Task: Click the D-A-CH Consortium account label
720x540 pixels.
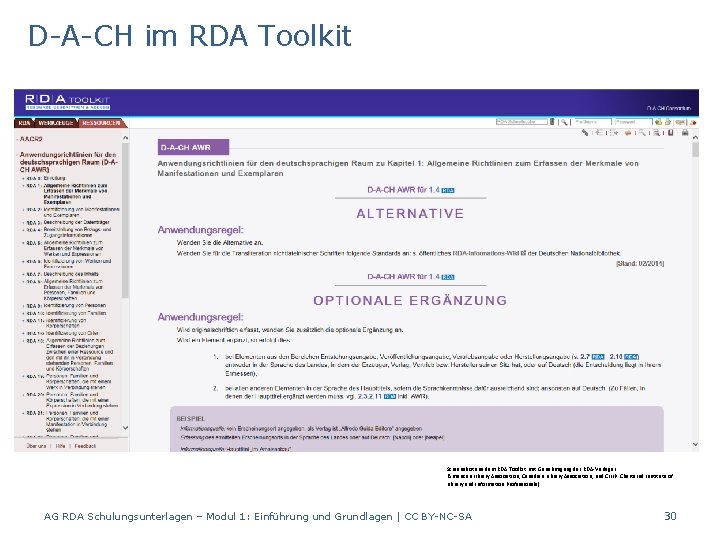Action: coord(669,108)
